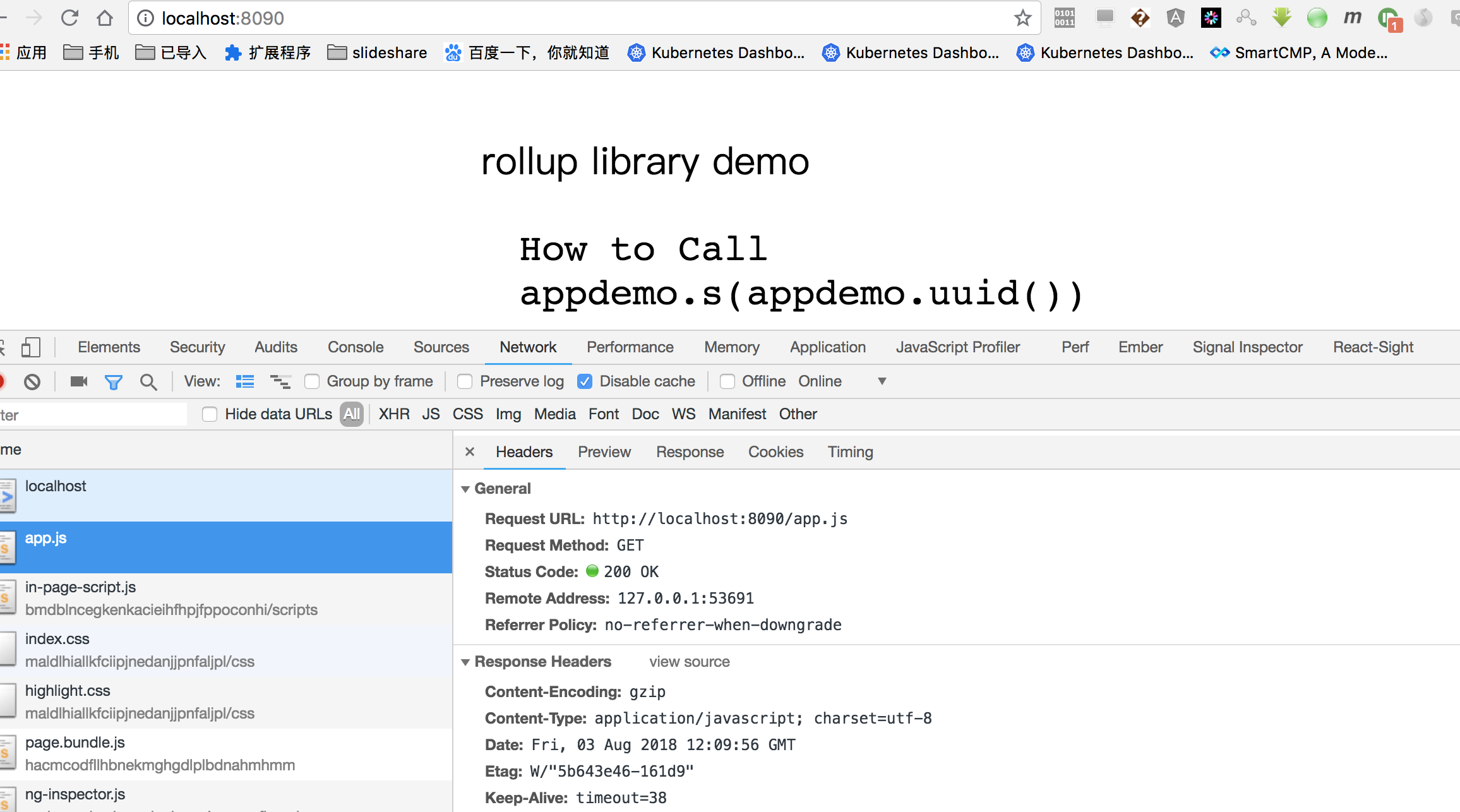1460x812 pixels.
Task: Collapse the Response Headers section
Action: (x=471, y=662)
